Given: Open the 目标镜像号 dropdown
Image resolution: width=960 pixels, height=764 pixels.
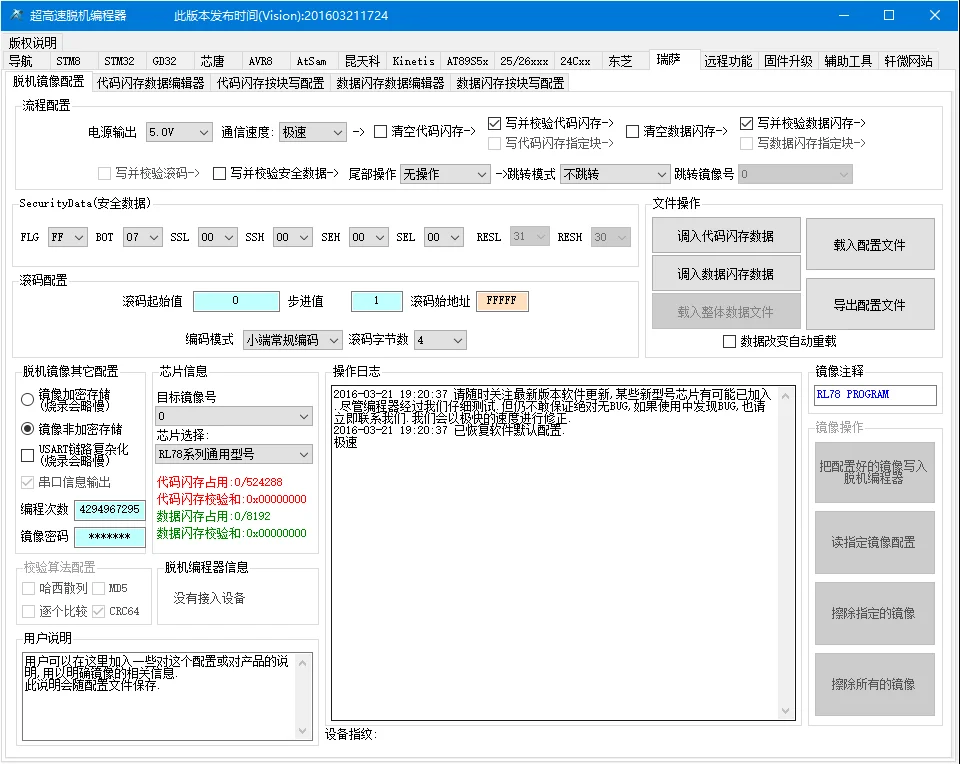Looking at the screenshot, I should pos(234,416).
